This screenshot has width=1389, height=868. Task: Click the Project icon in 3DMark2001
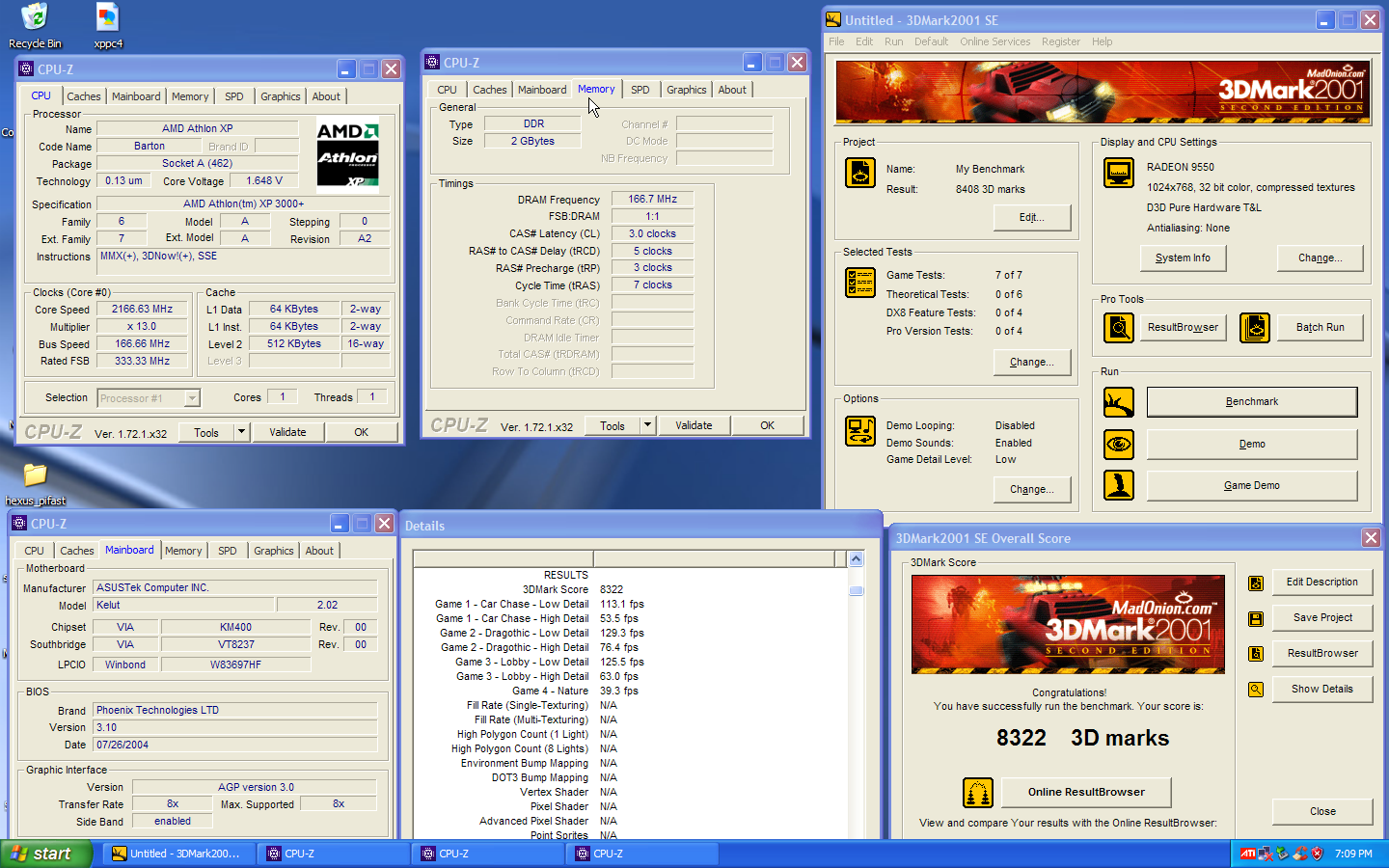pos(860,173)
